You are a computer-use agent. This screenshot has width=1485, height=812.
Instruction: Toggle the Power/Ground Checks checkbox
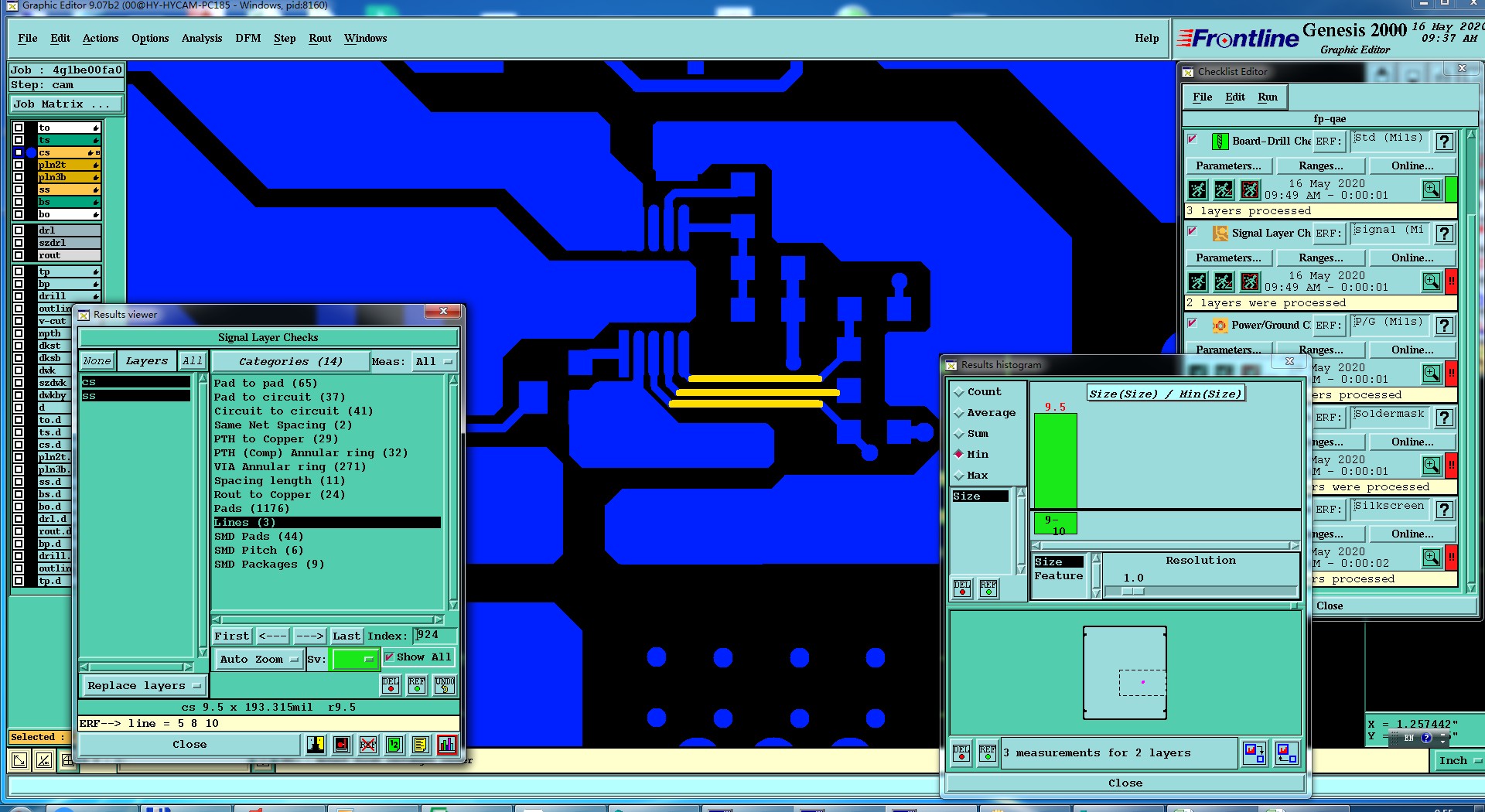pyautogui.click(x=1193, y=323)
